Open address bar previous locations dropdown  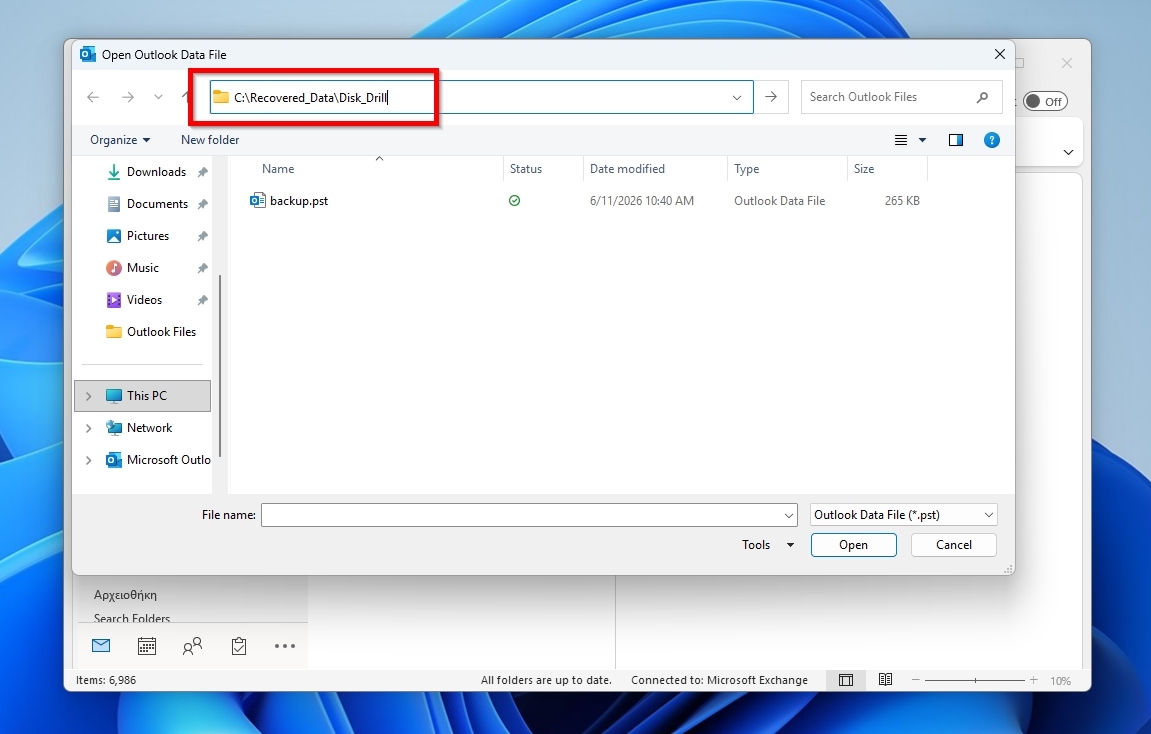click(x=736, y=97)
